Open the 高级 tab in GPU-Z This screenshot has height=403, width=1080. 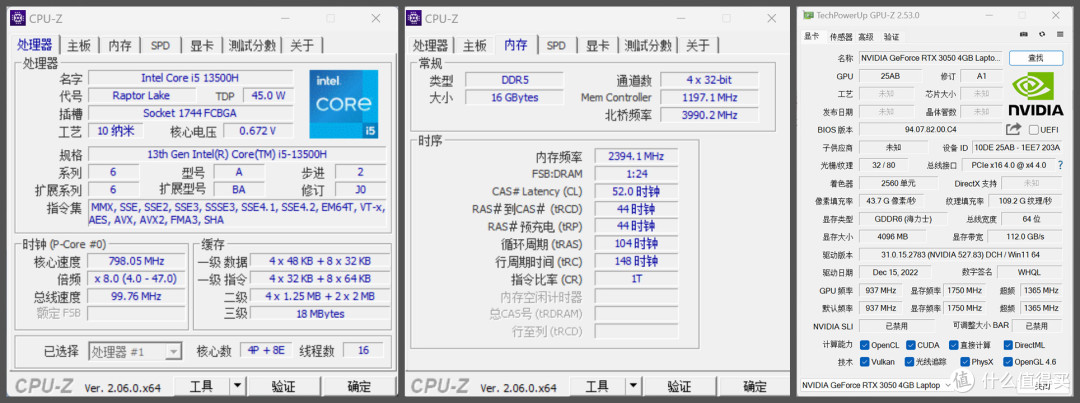(x=866, y=37)
